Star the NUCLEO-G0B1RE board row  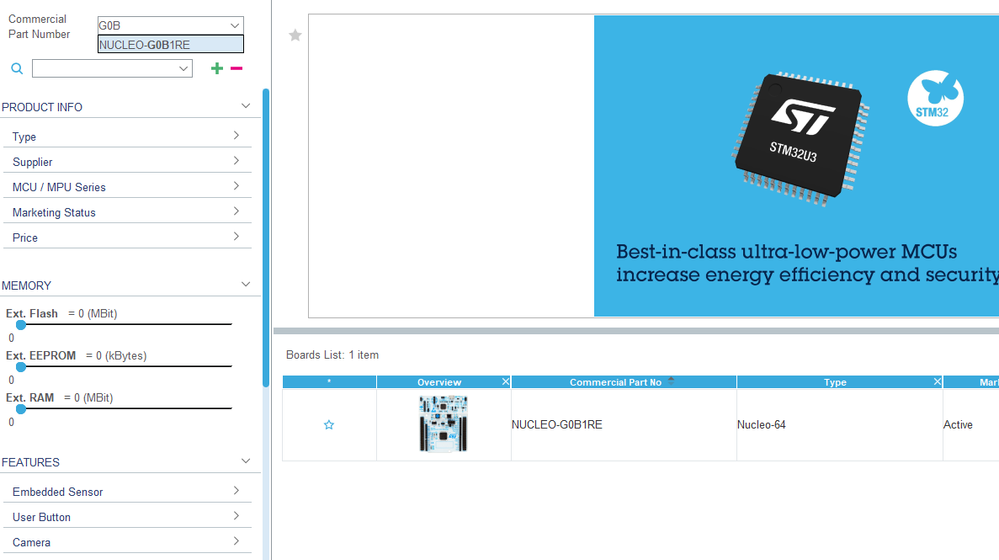click(329, 425)
